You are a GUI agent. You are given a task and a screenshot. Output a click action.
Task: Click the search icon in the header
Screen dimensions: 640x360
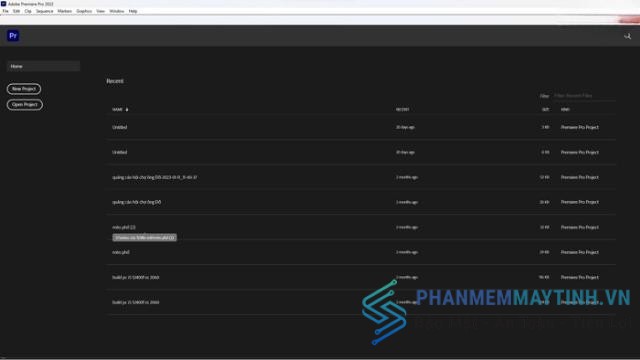click(627, 36)
